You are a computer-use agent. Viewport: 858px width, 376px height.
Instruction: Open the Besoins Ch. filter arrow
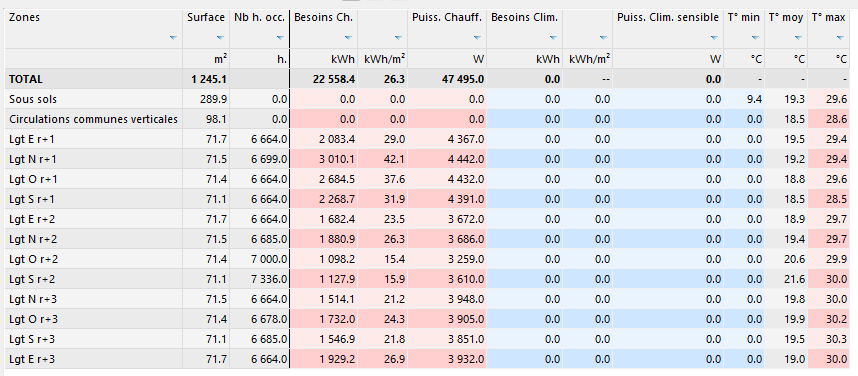[348, 38]
